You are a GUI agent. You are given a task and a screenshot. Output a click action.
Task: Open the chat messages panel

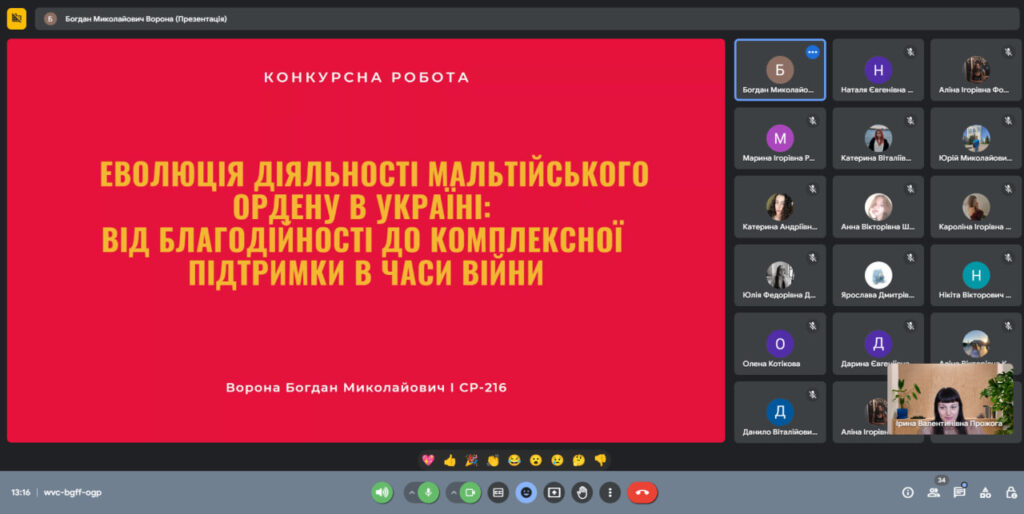coord(959,492)
